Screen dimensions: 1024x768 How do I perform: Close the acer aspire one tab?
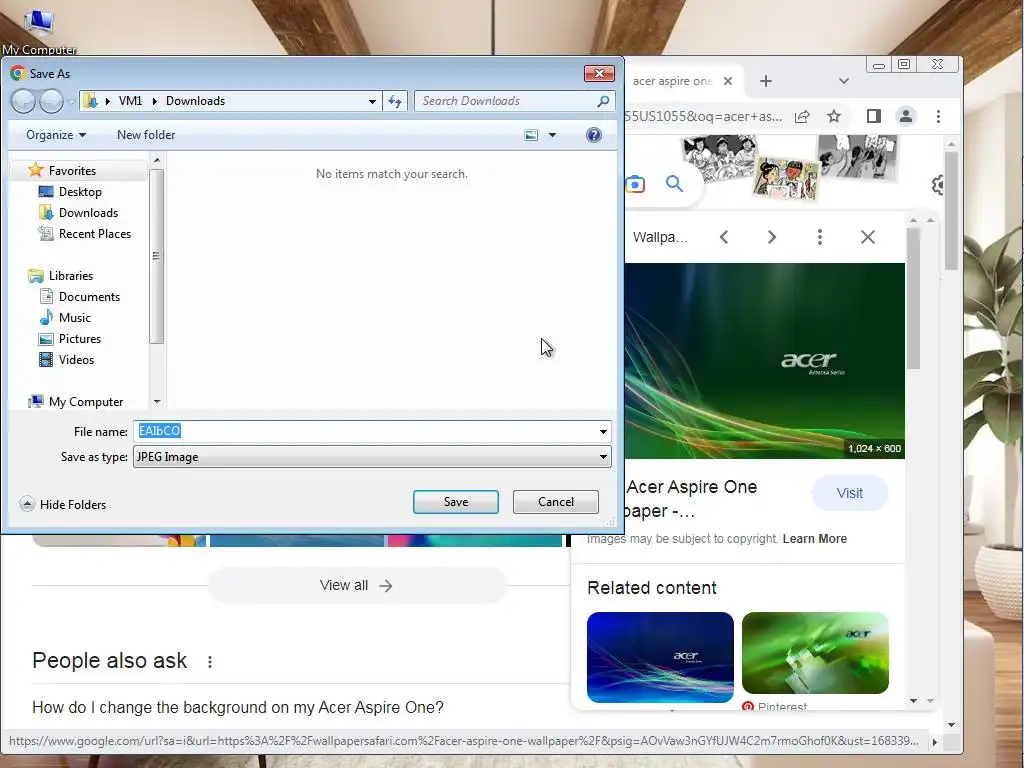point(728,81)
